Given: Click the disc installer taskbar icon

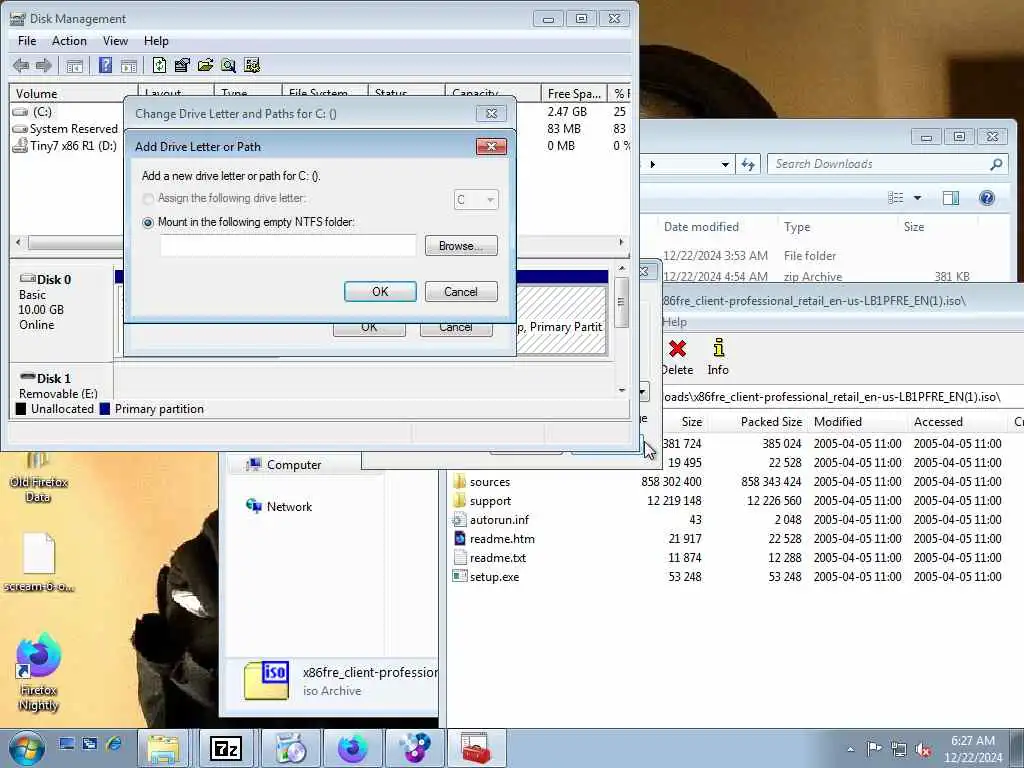Looking at the screenshot, I should (x=291, y=748).
